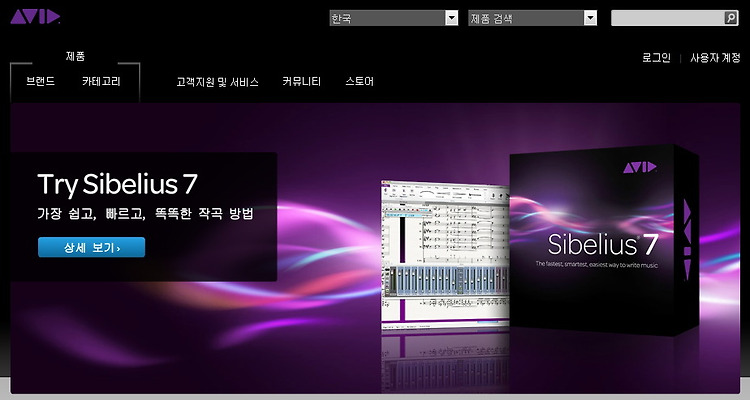Click the 가장 쉽고, 빠르고 tagline text
The height and width of the screenshot is (400, 750).
[x=145, y=213]
